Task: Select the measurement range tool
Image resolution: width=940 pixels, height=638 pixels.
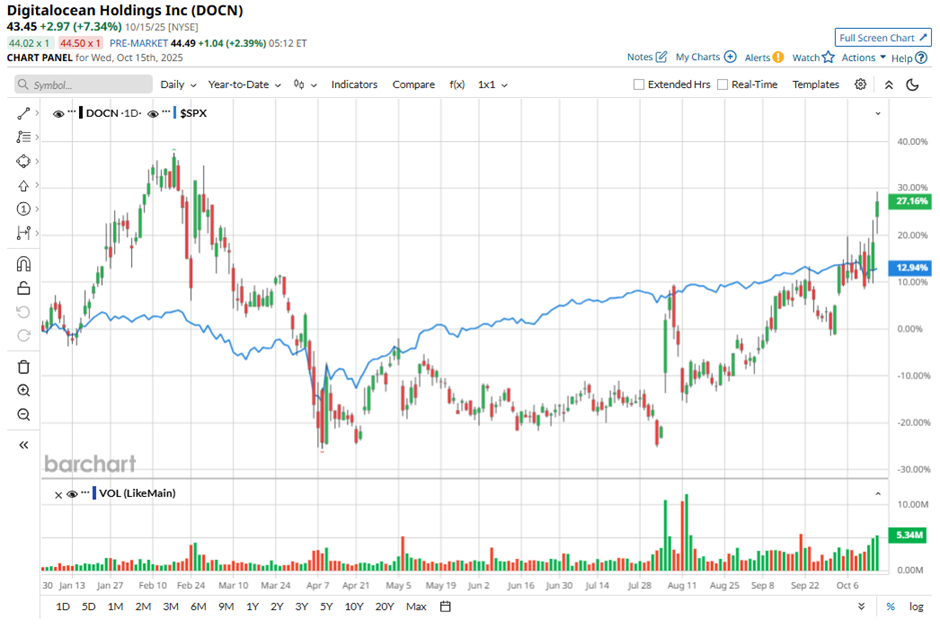Action: 23,233
